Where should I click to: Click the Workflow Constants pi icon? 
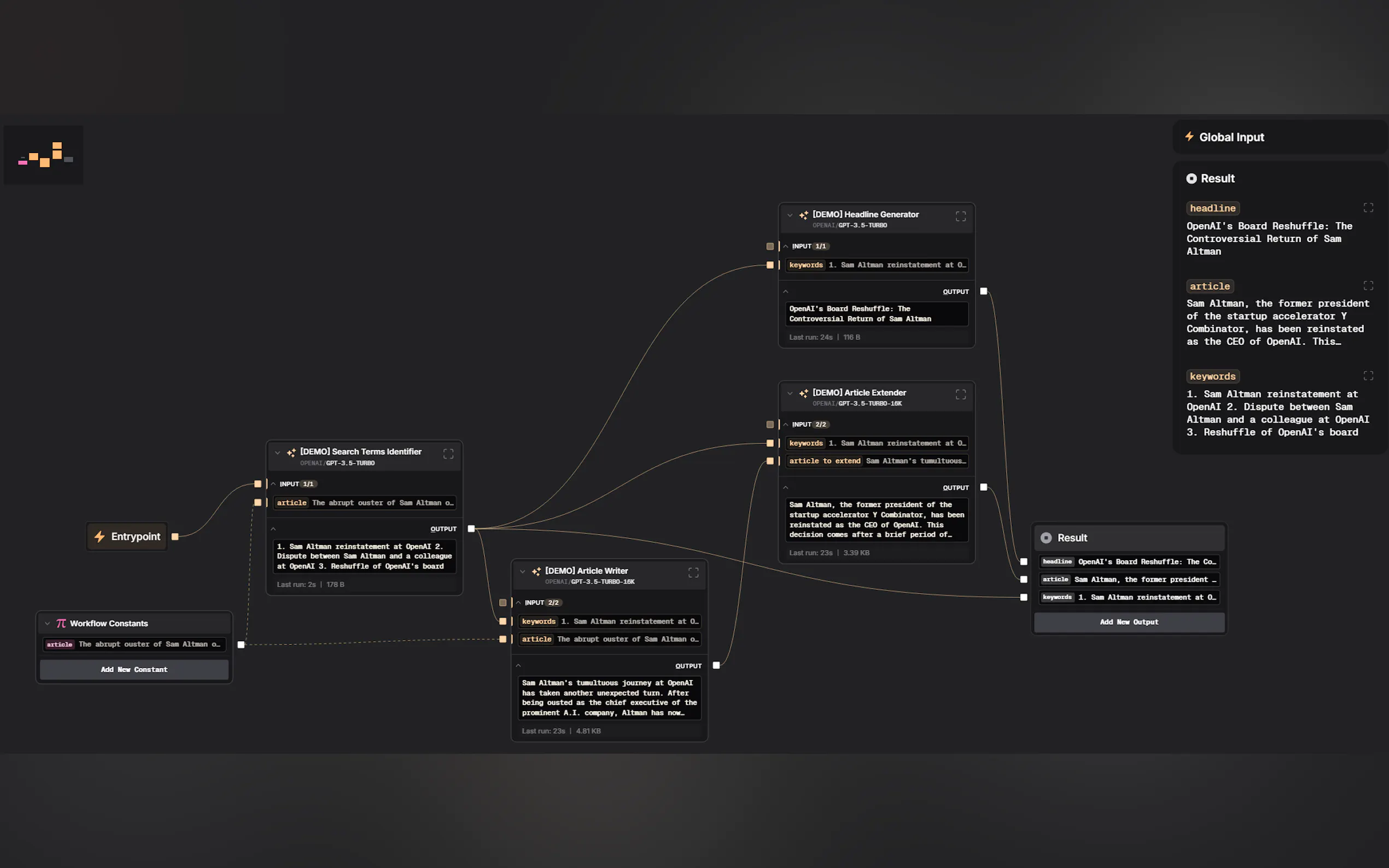pyautogui.click(x=61, y=624)
